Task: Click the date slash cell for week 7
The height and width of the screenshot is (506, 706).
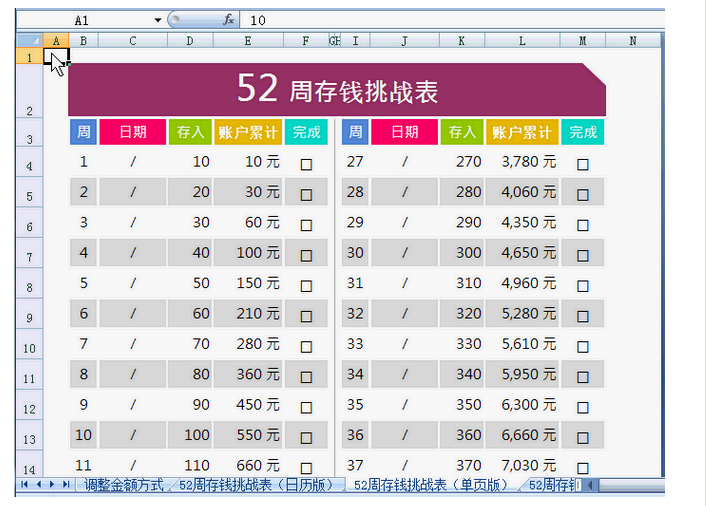Action: [x=133, y=344]
